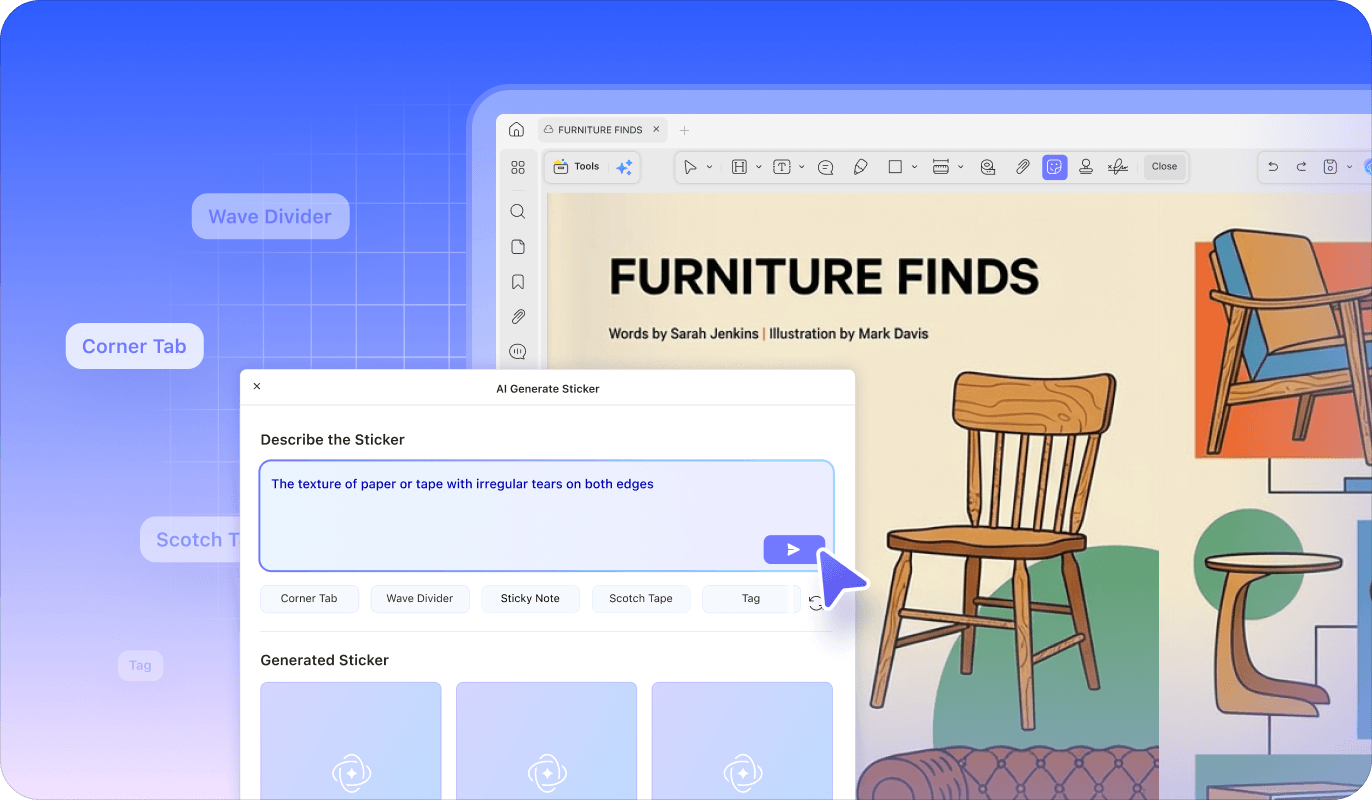Image resolution: width=1372 pixels, height=800 pixels.
Task: Select the highlight H tool
Action: [x=739, y=167]
